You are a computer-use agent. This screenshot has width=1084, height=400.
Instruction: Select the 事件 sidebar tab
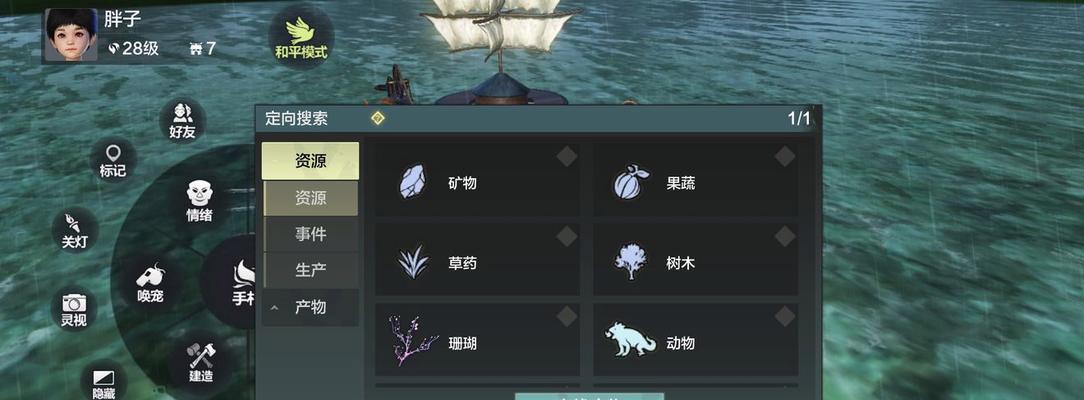(x=310, y=234)
